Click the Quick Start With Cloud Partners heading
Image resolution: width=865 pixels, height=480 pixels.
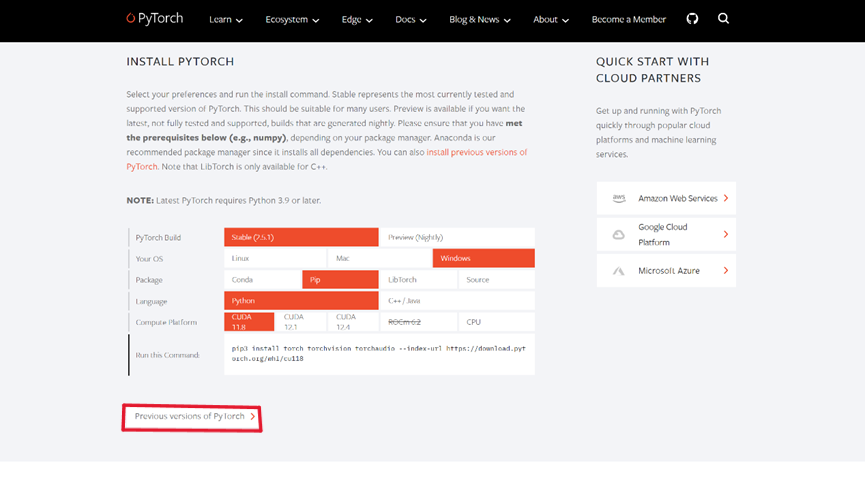pyautogui.click(x=653, y=70)
